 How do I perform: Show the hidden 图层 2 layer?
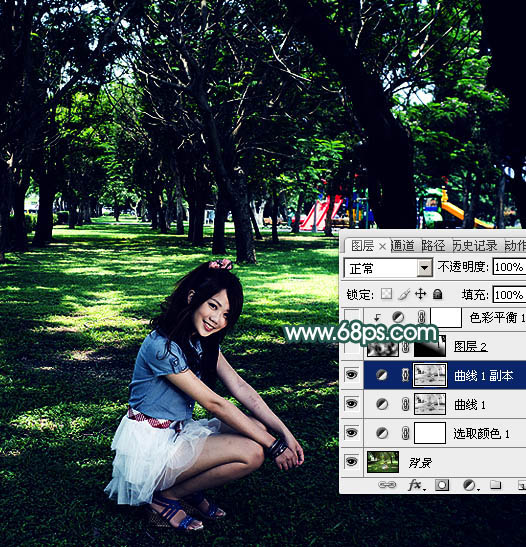point(351,346)
